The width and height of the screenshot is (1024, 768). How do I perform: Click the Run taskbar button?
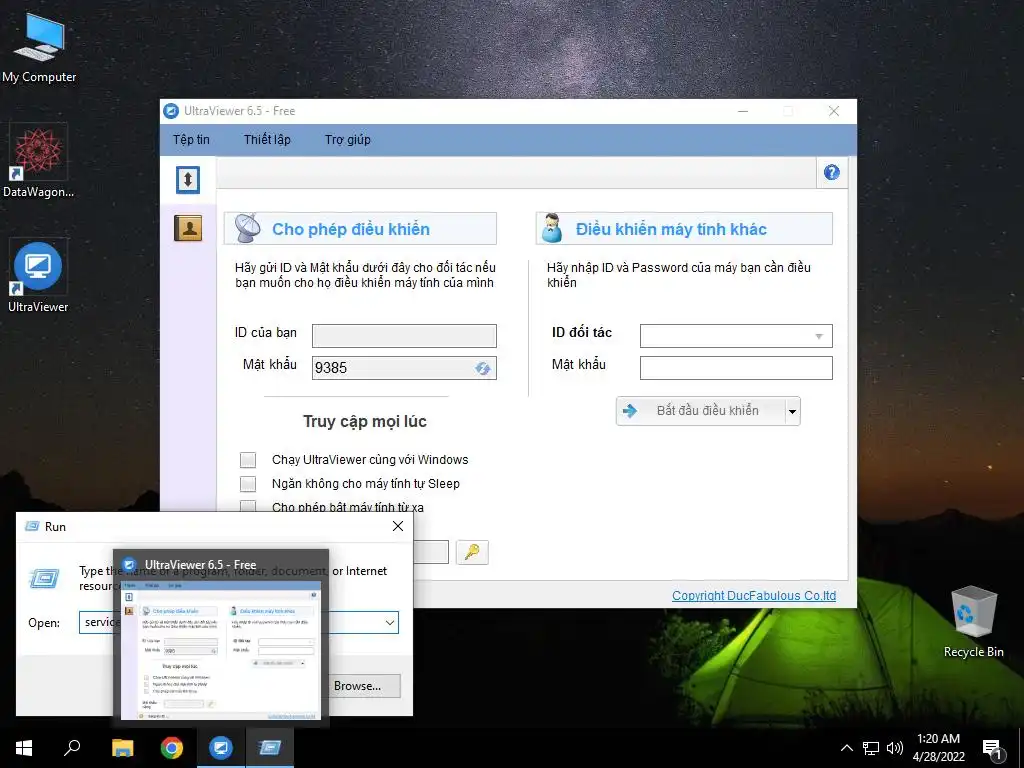point(270,748)
